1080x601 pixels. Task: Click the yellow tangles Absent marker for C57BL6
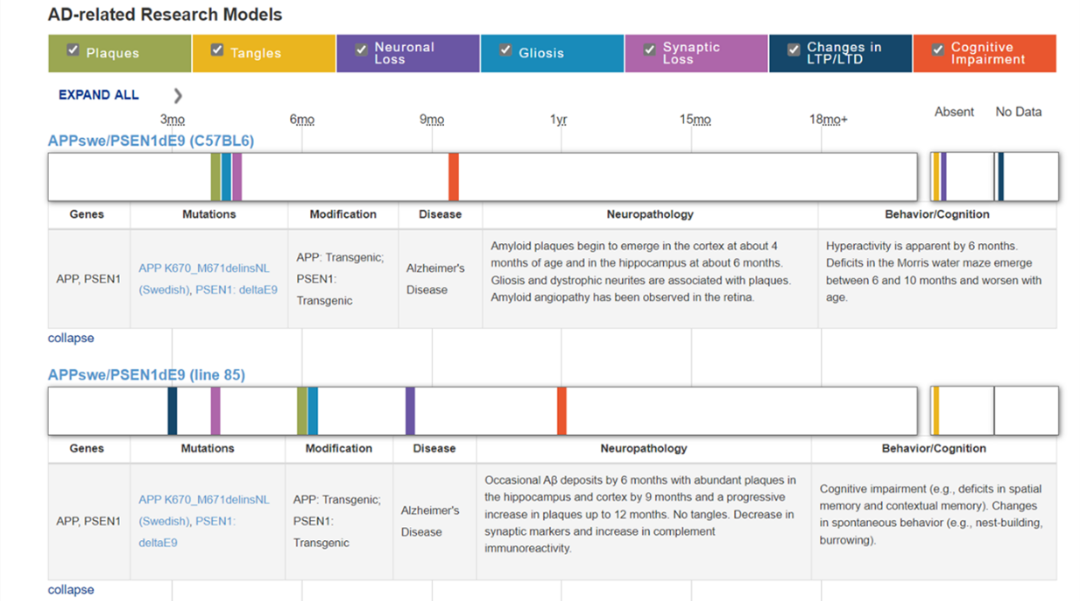coord(936,177)
